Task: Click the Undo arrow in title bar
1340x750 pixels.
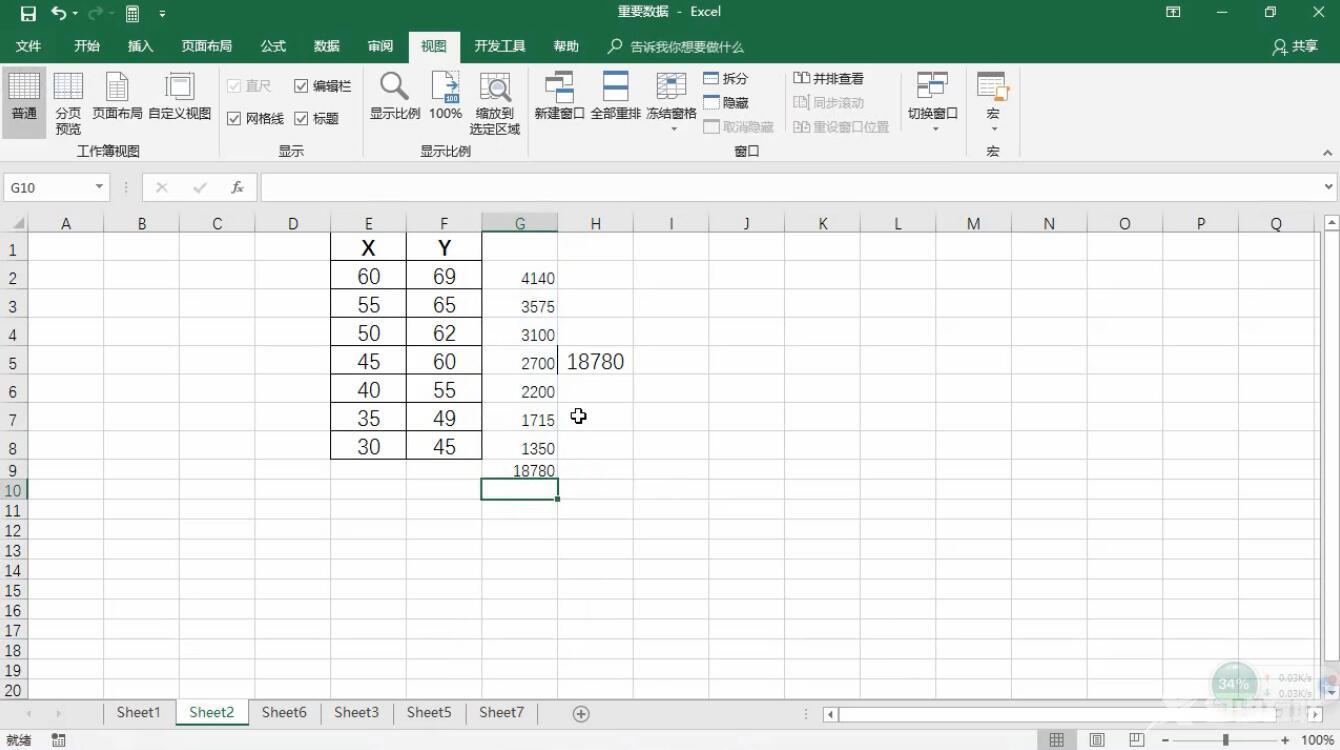Action: click(x=59, y=13)
